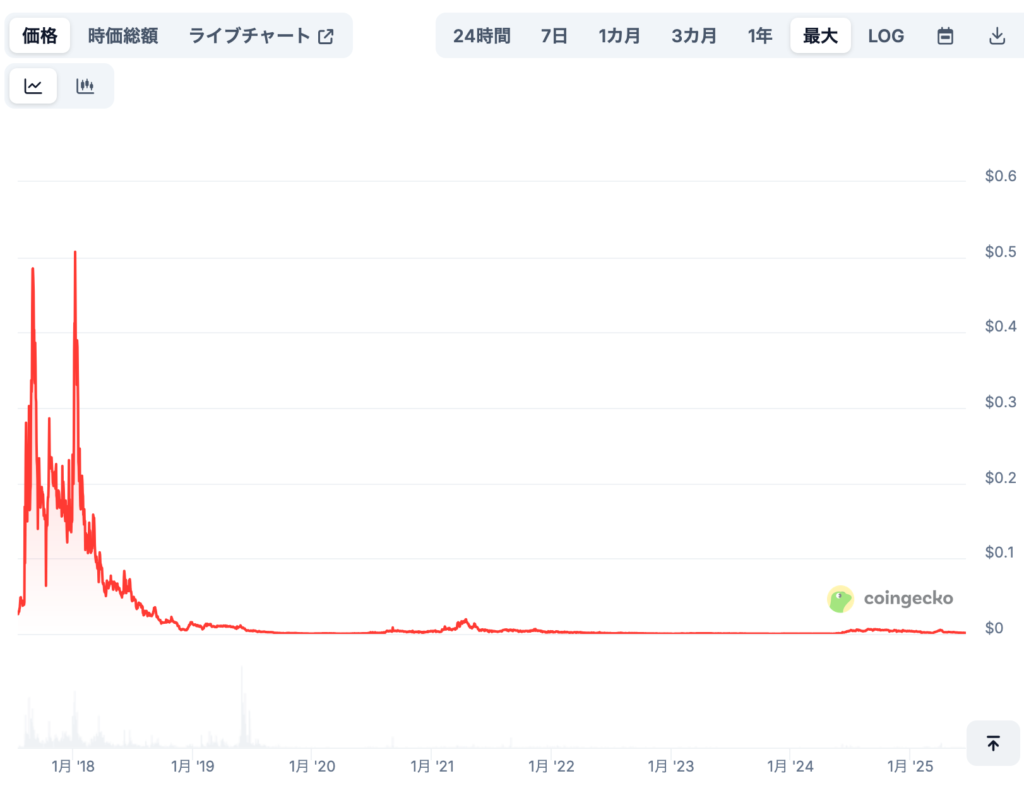Set time range to 3カ月
The width and height of the screenshot is (1024, 788).
pos(694,36)
